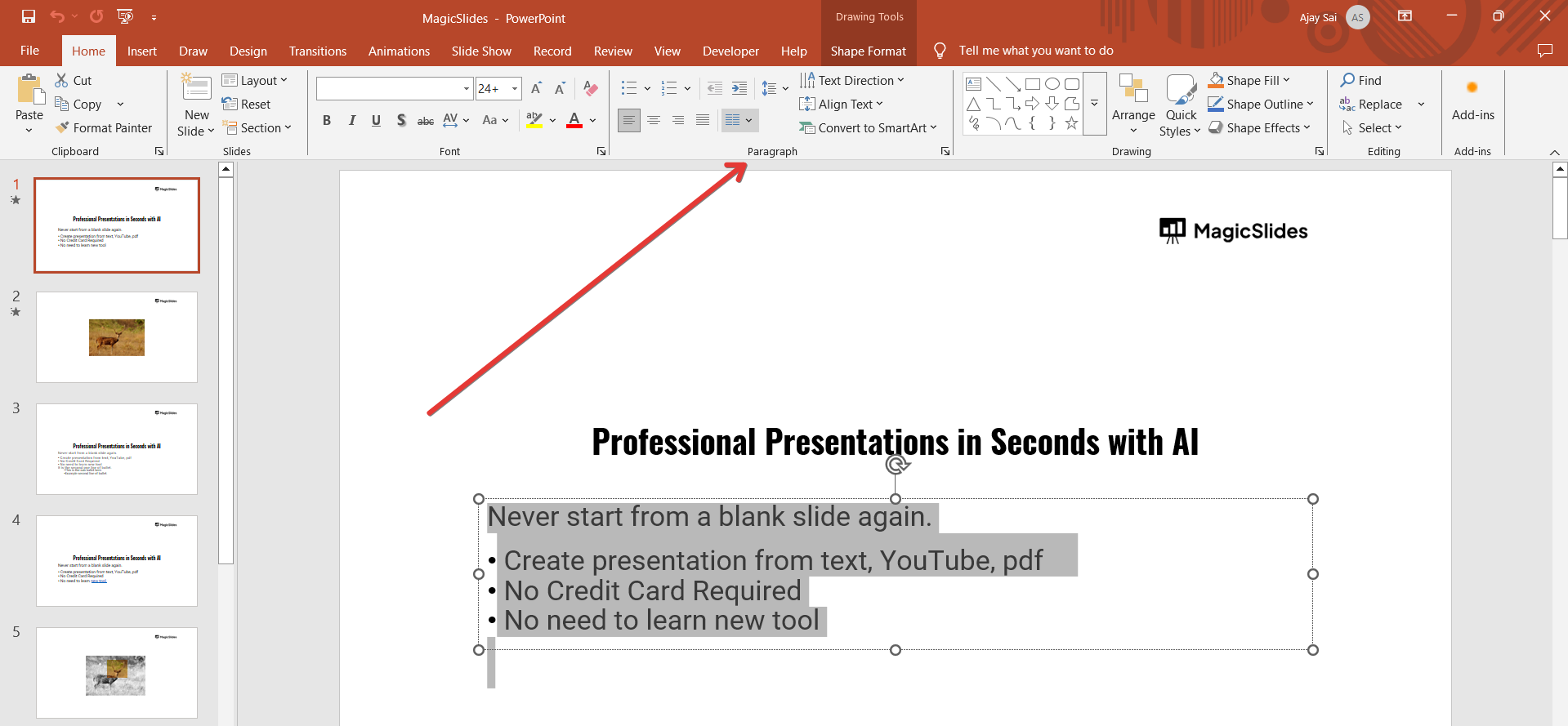The image size is (1568, 726).
Task: Apply the red font color swatch
Action: tap(574, 121)
